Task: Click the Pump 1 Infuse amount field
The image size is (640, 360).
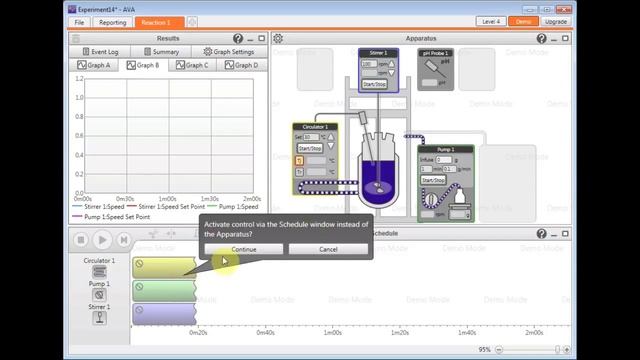Action: (x=444, y=160)
